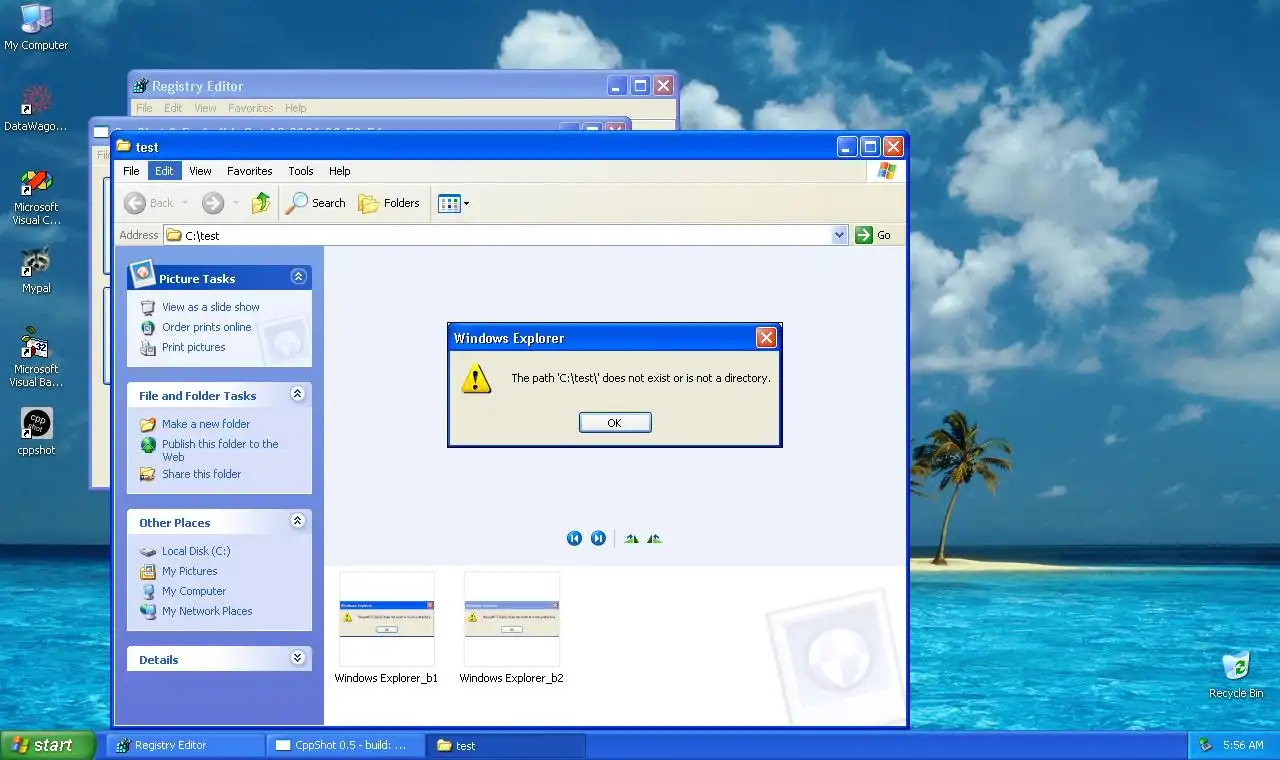Close the Windows Explorer error dialog
This screenshot has height=760, width=1280.
click(766, 338)
